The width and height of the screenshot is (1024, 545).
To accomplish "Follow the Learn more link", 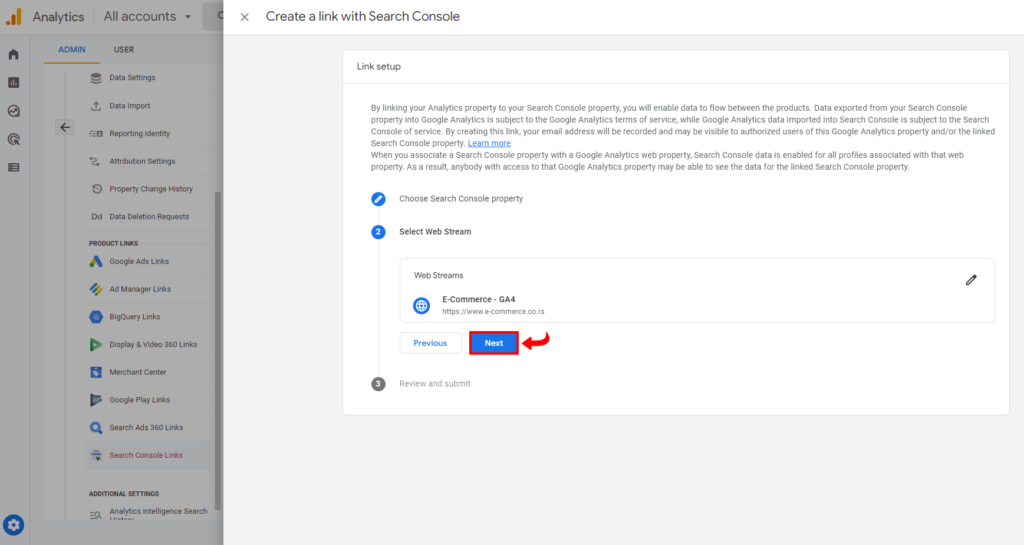I will click(489, 143).
